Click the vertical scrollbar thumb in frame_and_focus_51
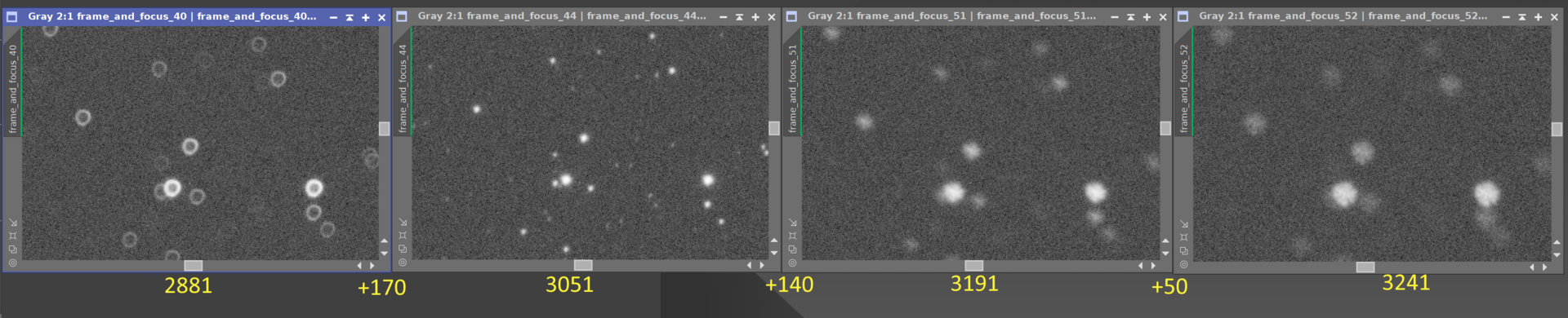Screen dimensions: 1568x318 (1165, 128)
